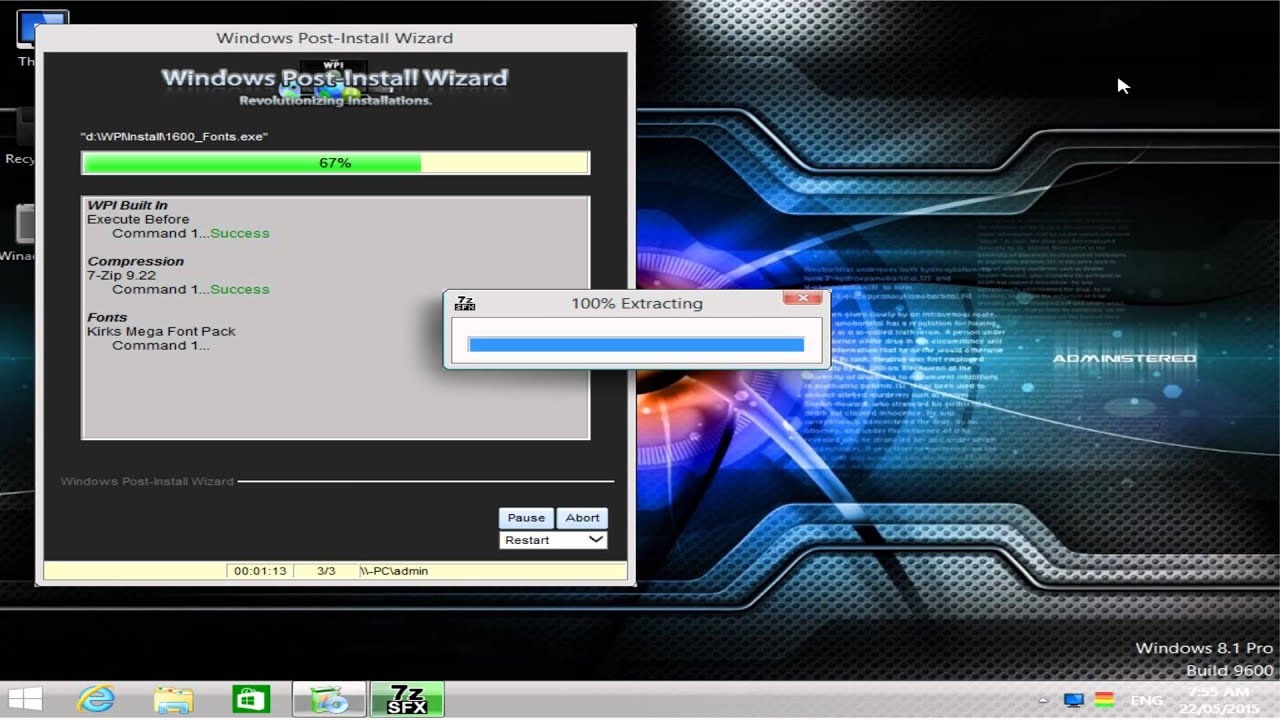
Task: Select the "7-Zip 9.22" entry
Action: point(121,275)
